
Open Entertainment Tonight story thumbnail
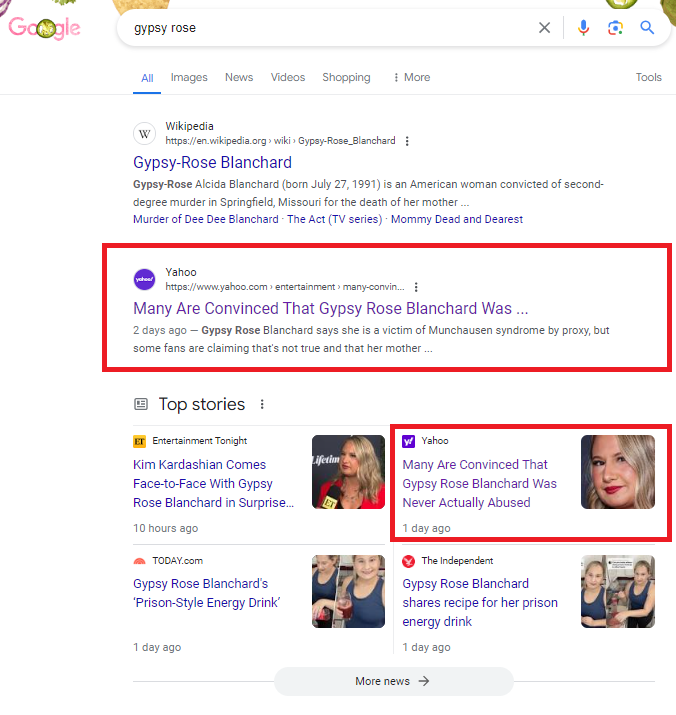(348, 472)
